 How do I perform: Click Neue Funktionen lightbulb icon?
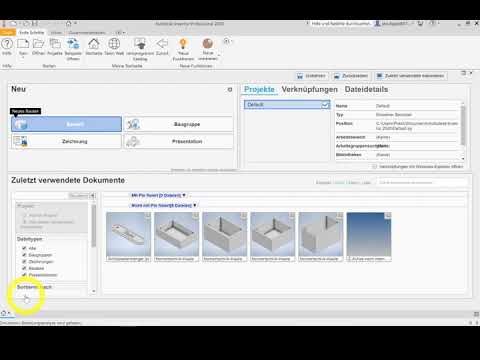[183, 44]
